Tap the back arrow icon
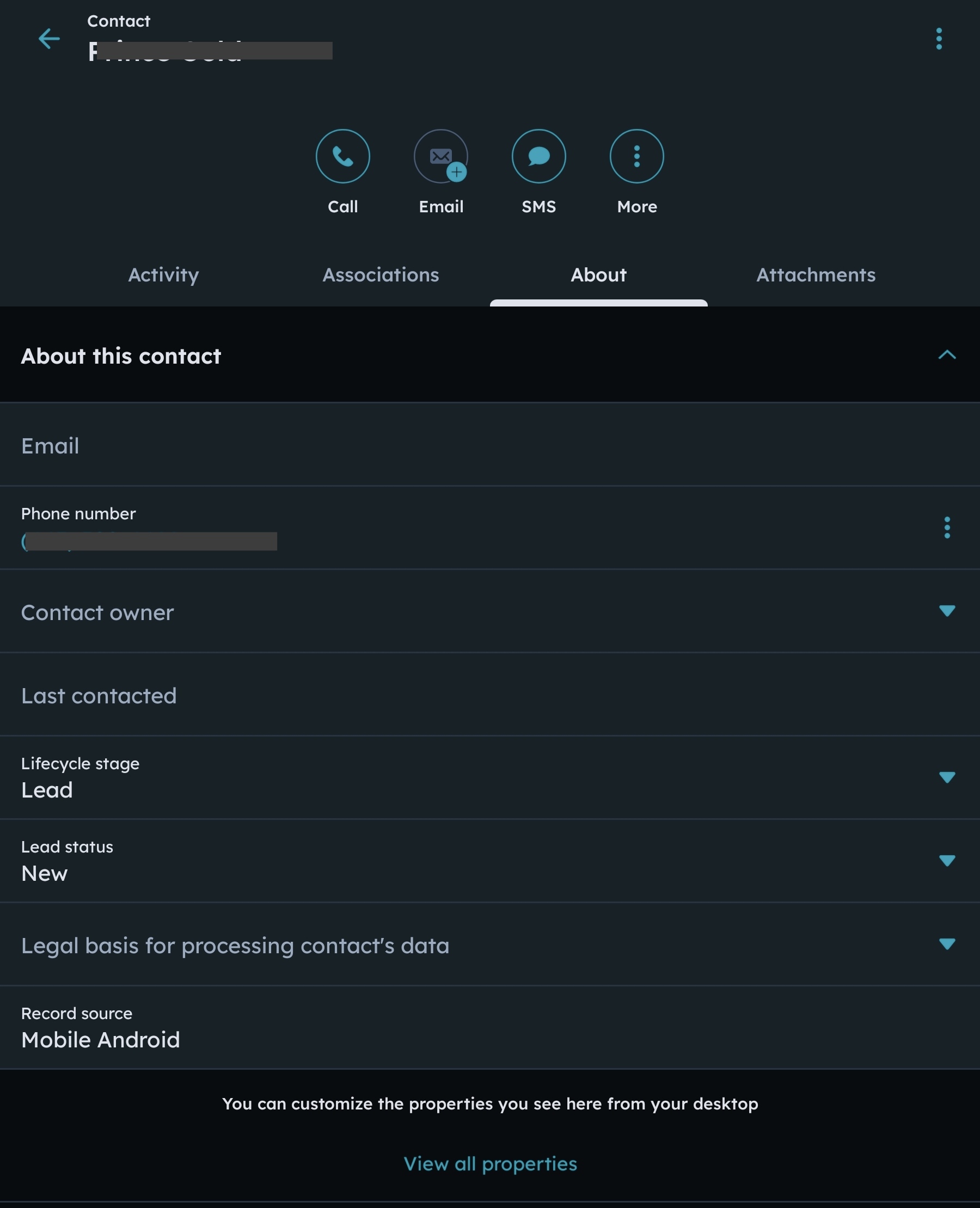The height and width of the screenshot is (1208, 980). (49, 39)
